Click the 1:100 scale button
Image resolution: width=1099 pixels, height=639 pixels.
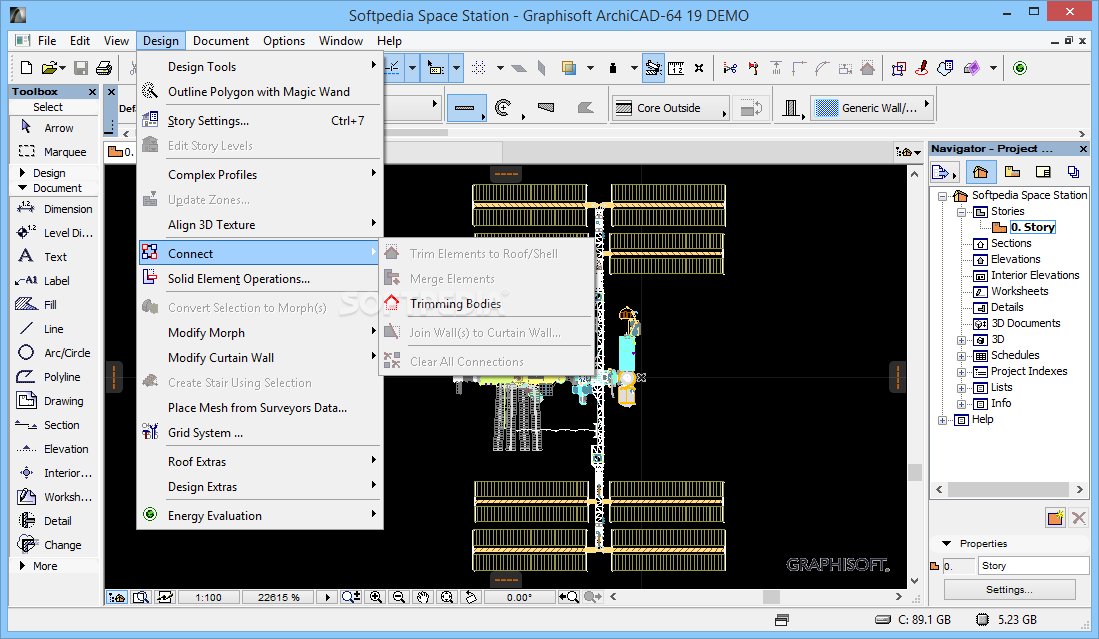click(x=208, y=598)
